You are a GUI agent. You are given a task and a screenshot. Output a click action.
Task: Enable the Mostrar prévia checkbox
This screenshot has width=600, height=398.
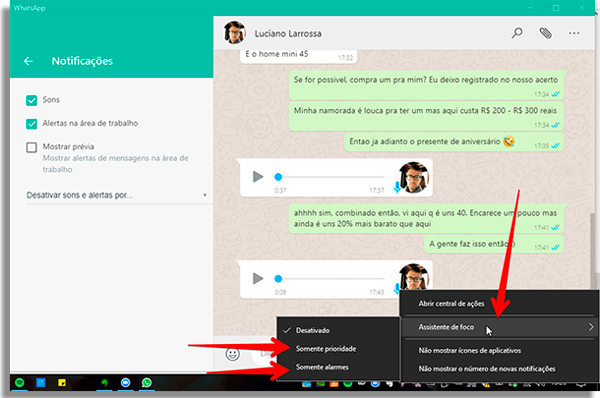click(31, 147)
